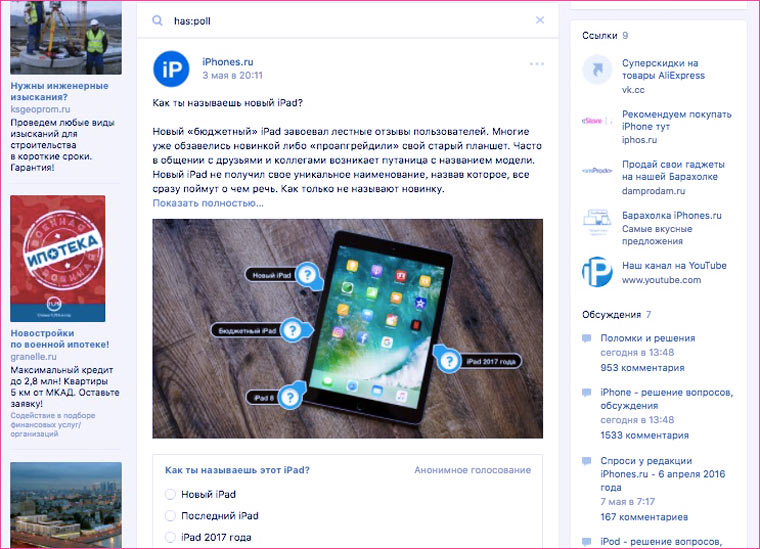Click the AliExpress link arrow icon
The image size is (760, 549).
click(x=597, y=70)
